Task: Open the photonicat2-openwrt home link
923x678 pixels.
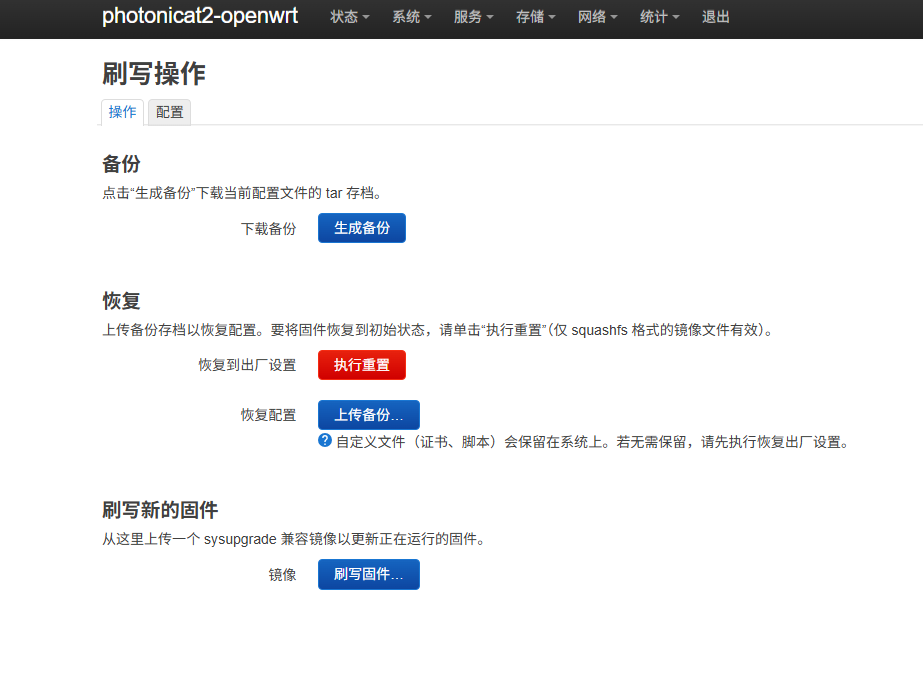Action: point(200,17)
